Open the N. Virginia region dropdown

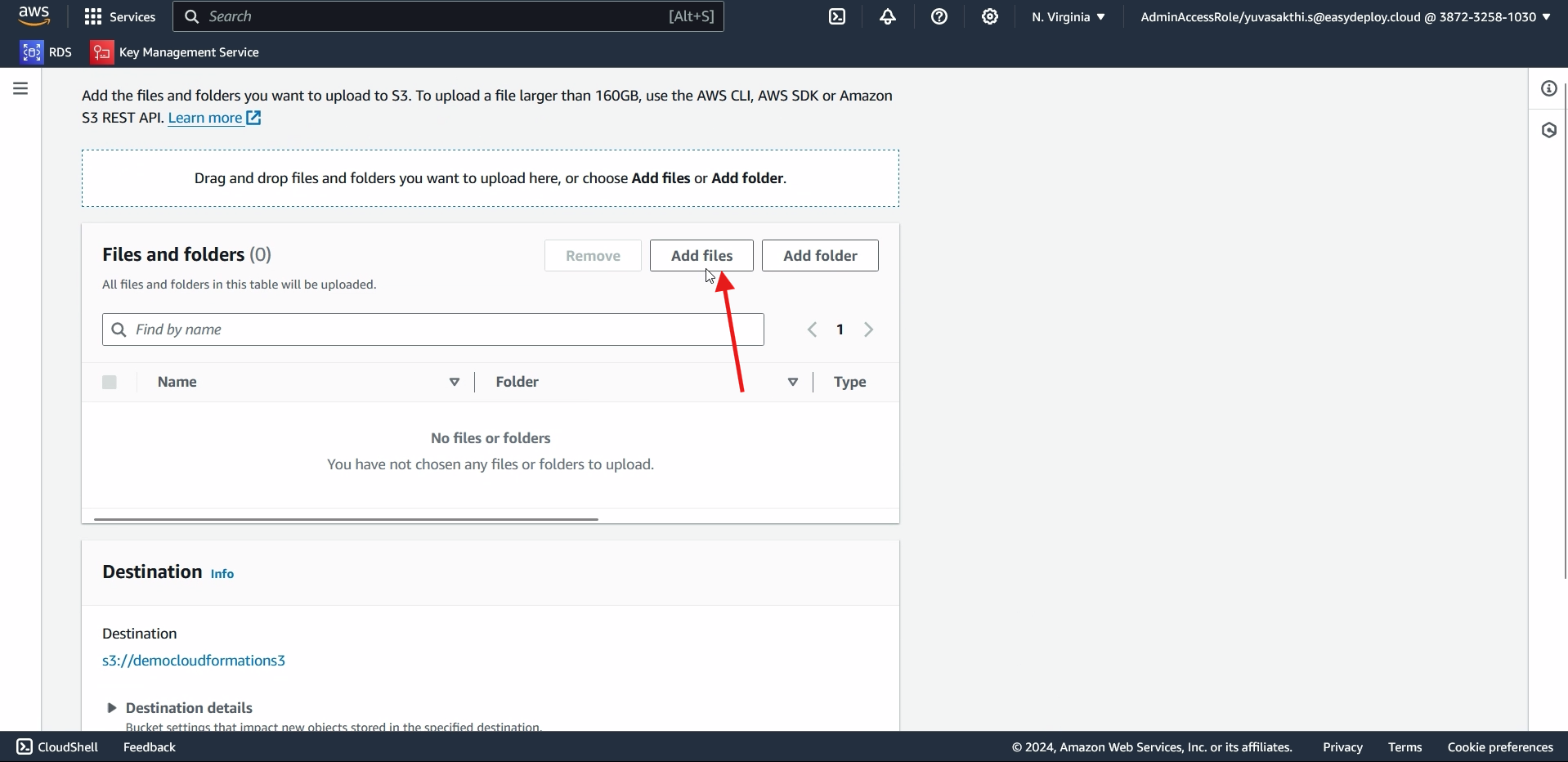pyautogui.click(x=1068, y=16)
